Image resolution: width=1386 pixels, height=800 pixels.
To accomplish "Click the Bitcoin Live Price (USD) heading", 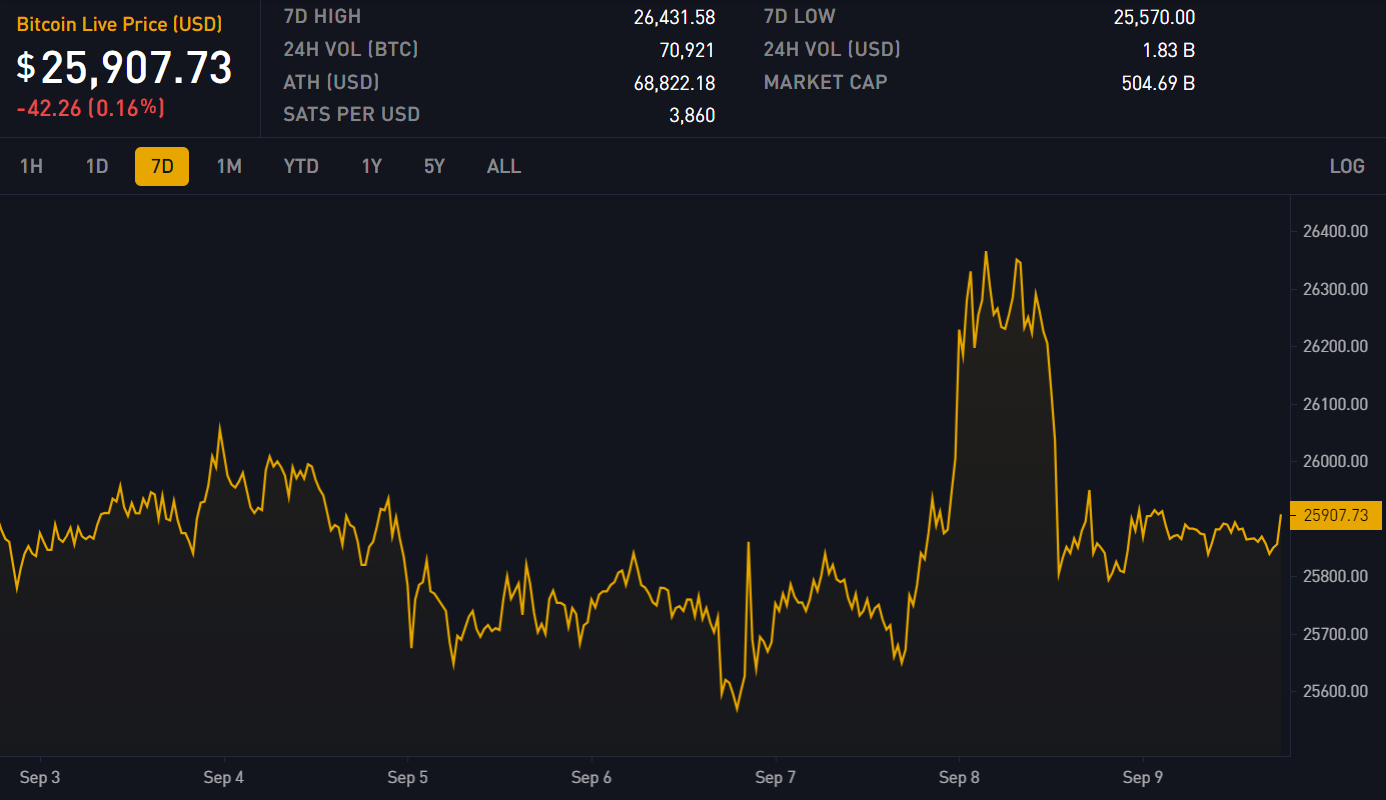I will [119, 24].
